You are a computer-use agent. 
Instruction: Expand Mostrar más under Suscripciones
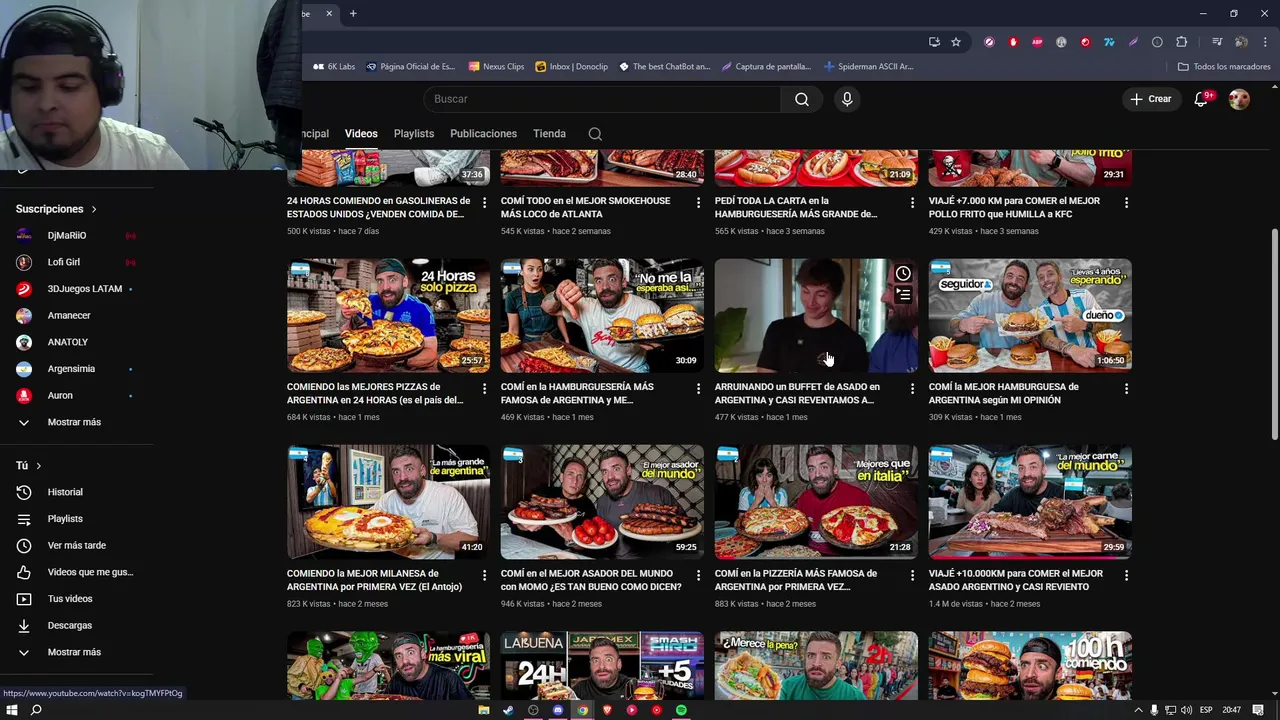pos(74,422)
